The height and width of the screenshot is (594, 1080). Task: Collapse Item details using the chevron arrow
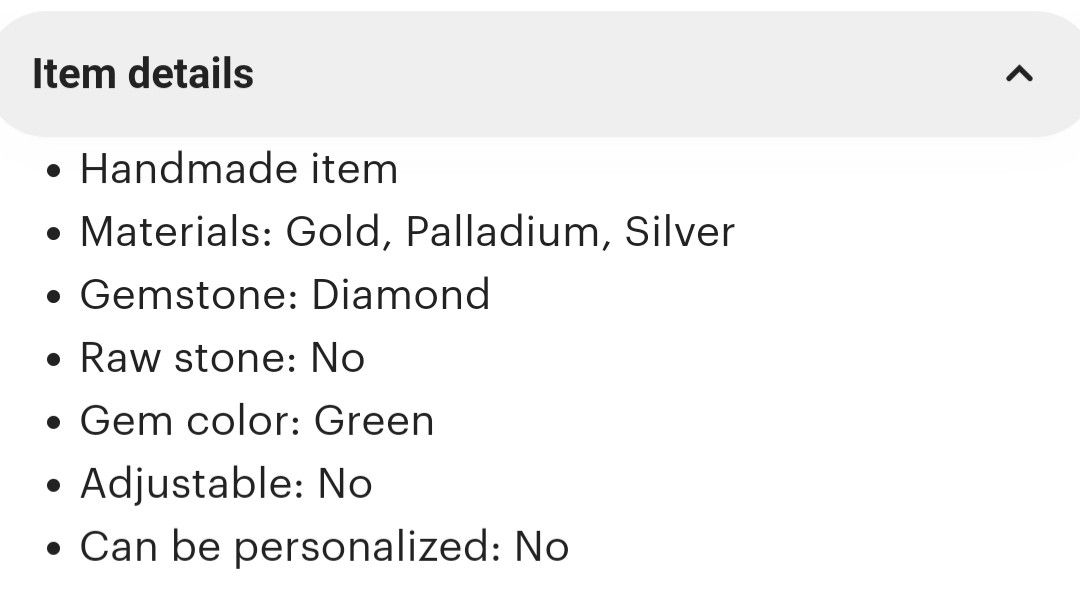1019,73
